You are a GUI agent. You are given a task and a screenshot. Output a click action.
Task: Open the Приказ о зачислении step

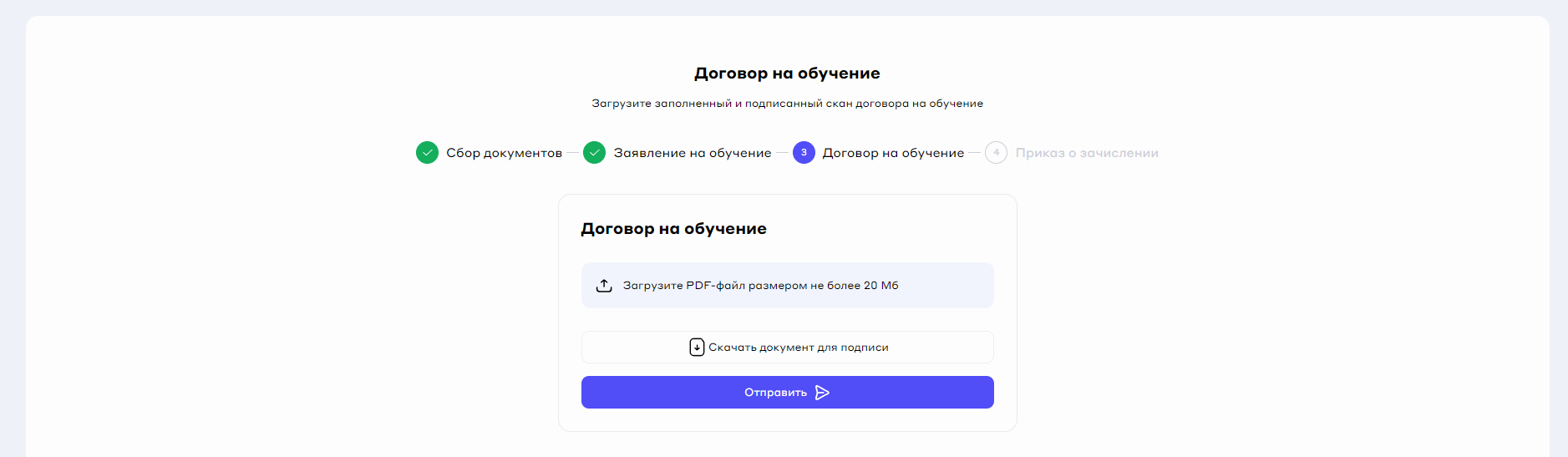[1087, 153]
